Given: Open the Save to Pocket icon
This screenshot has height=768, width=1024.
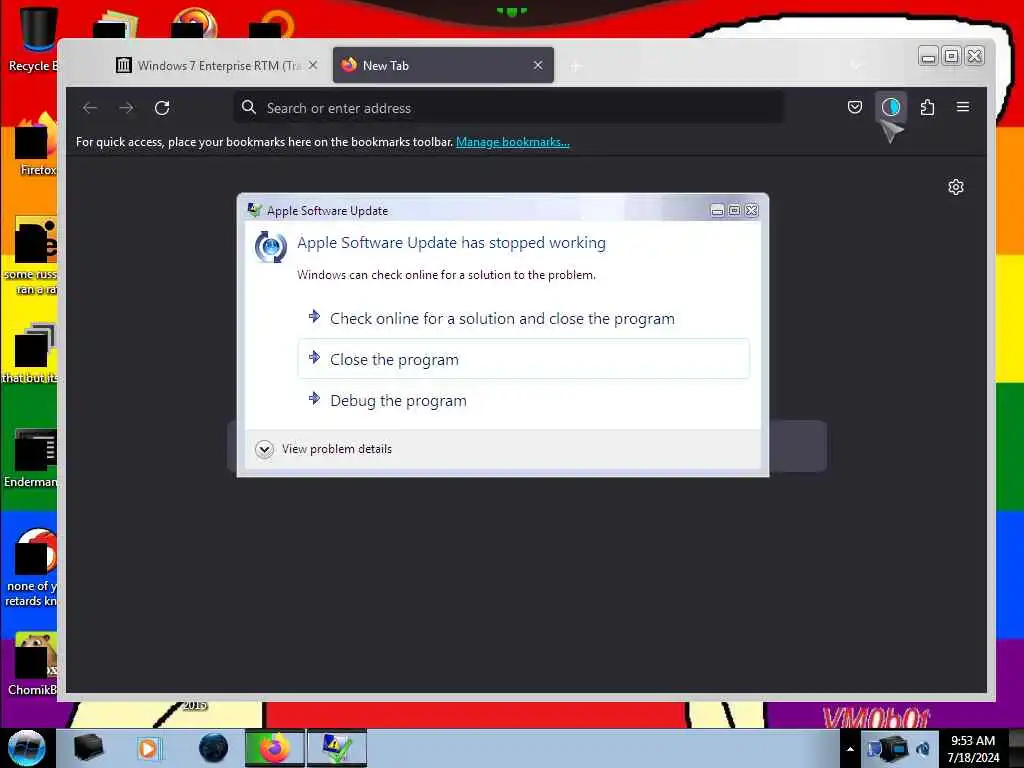Looking at the screenshot, I should [854, 107].
